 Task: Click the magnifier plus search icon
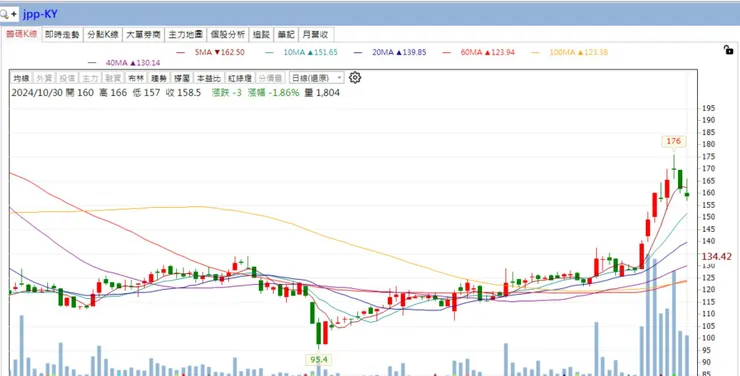tap(8, 14)
